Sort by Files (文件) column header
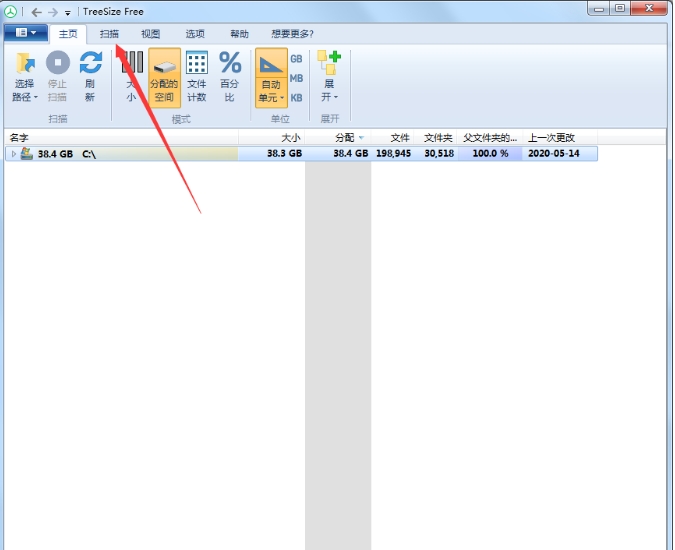 [x=392, y=138]
